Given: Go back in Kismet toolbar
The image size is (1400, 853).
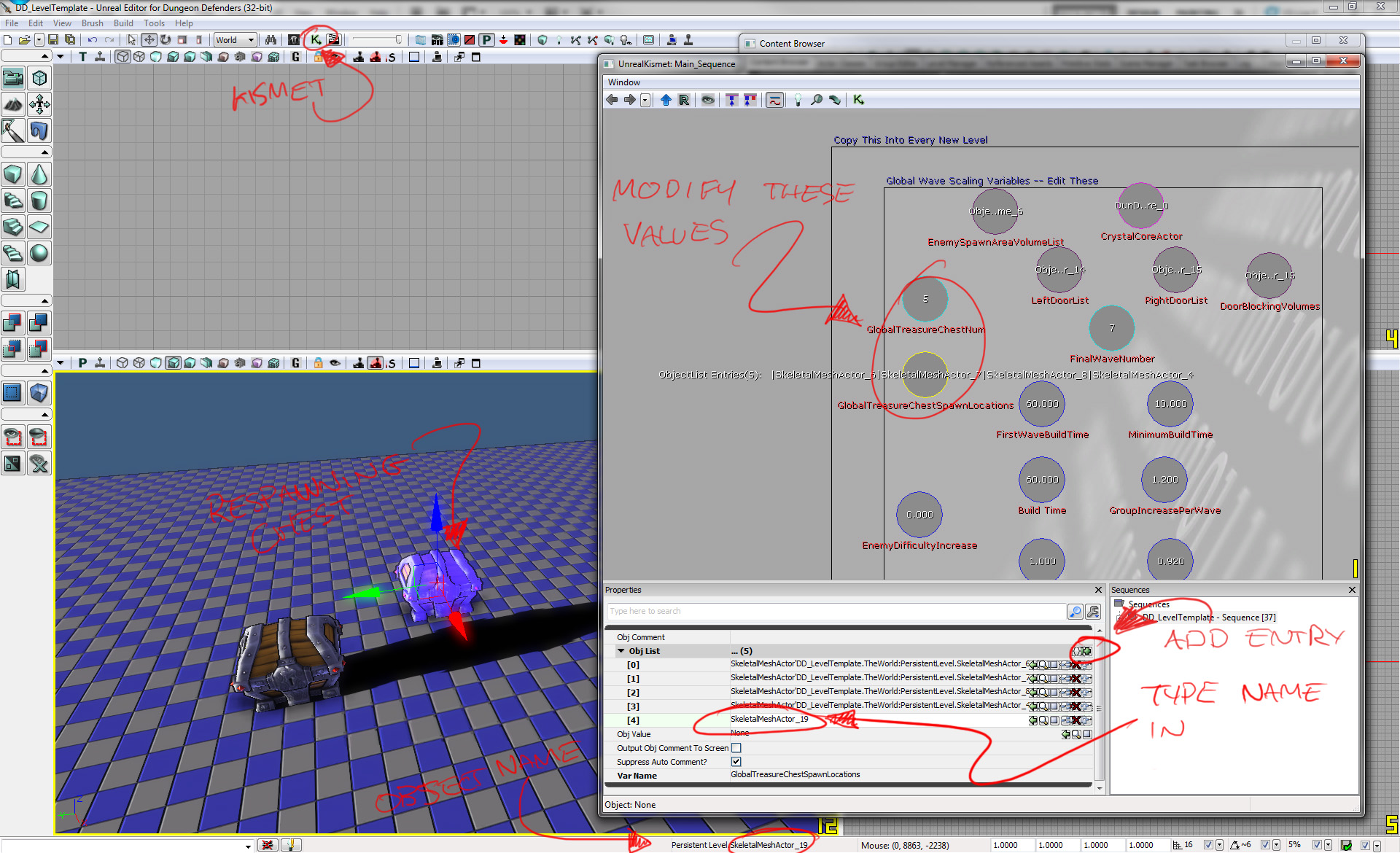Looking at the screenshot, I should click(612, 100).
